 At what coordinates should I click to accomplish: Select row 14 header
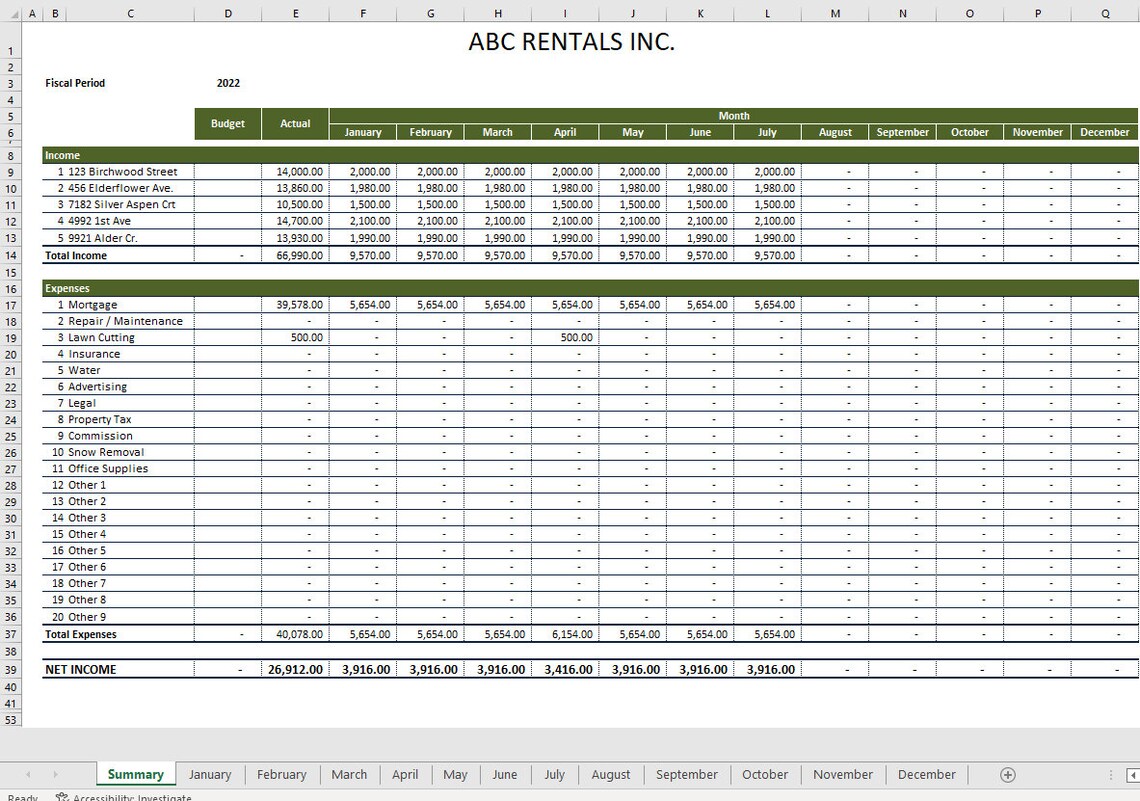[11, 255]
